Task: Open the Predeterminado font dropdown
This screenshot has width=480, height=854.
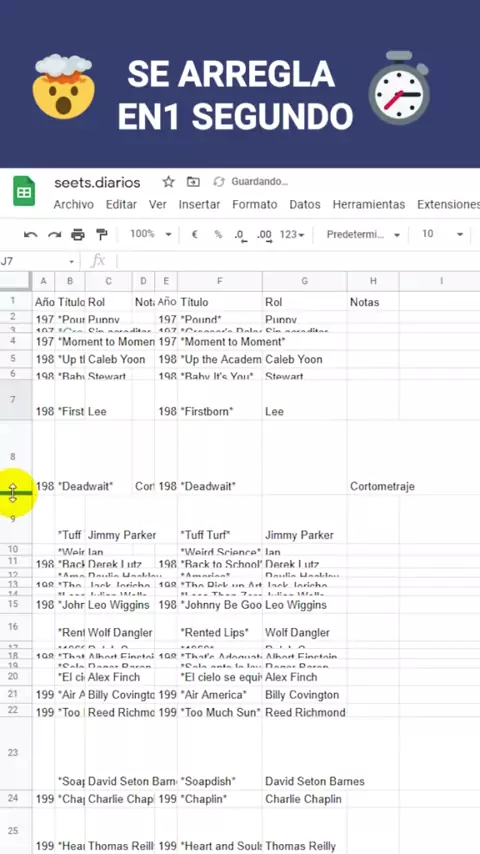Action: point(363,234)
